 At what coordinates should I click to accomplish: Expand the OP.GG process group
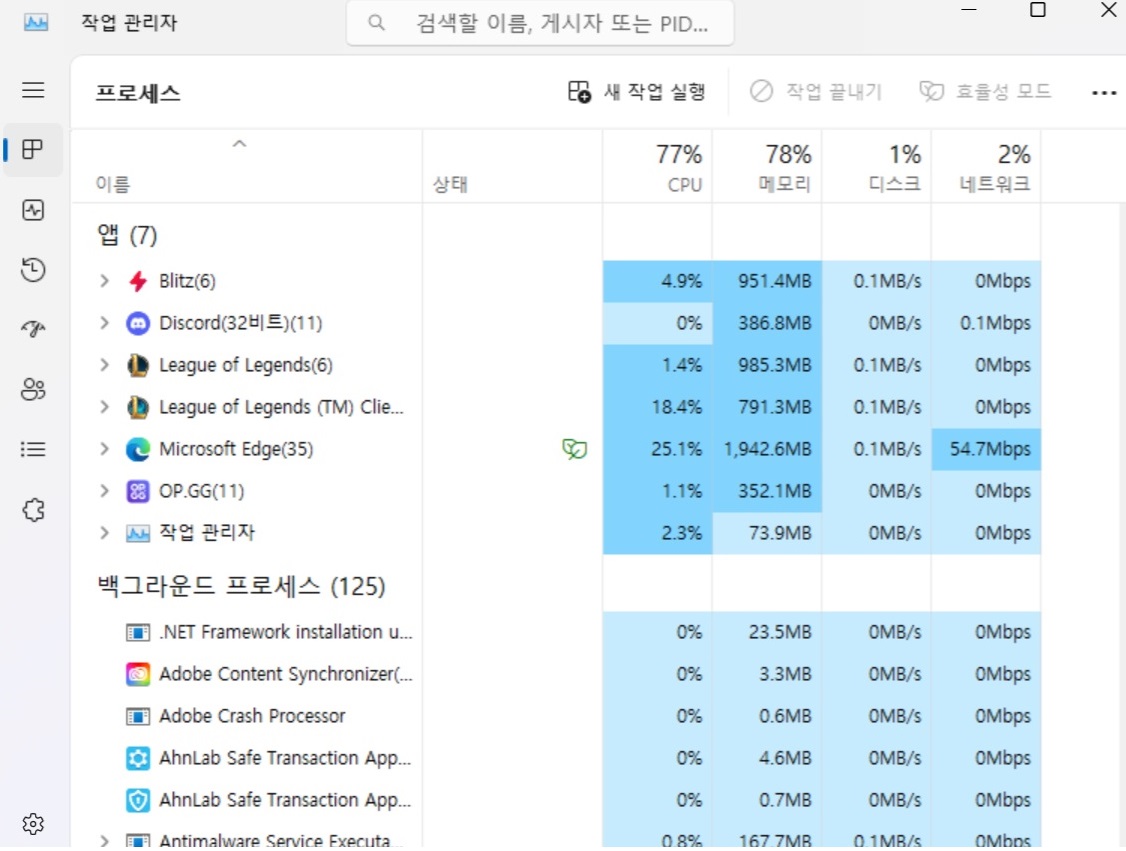tap(104, 491)
